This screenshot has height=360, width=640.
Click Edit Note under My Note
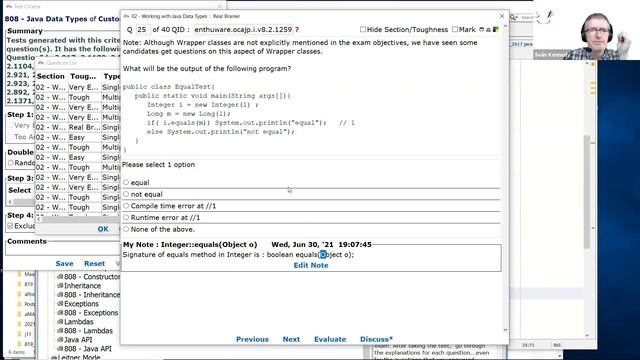click(311, 265)
